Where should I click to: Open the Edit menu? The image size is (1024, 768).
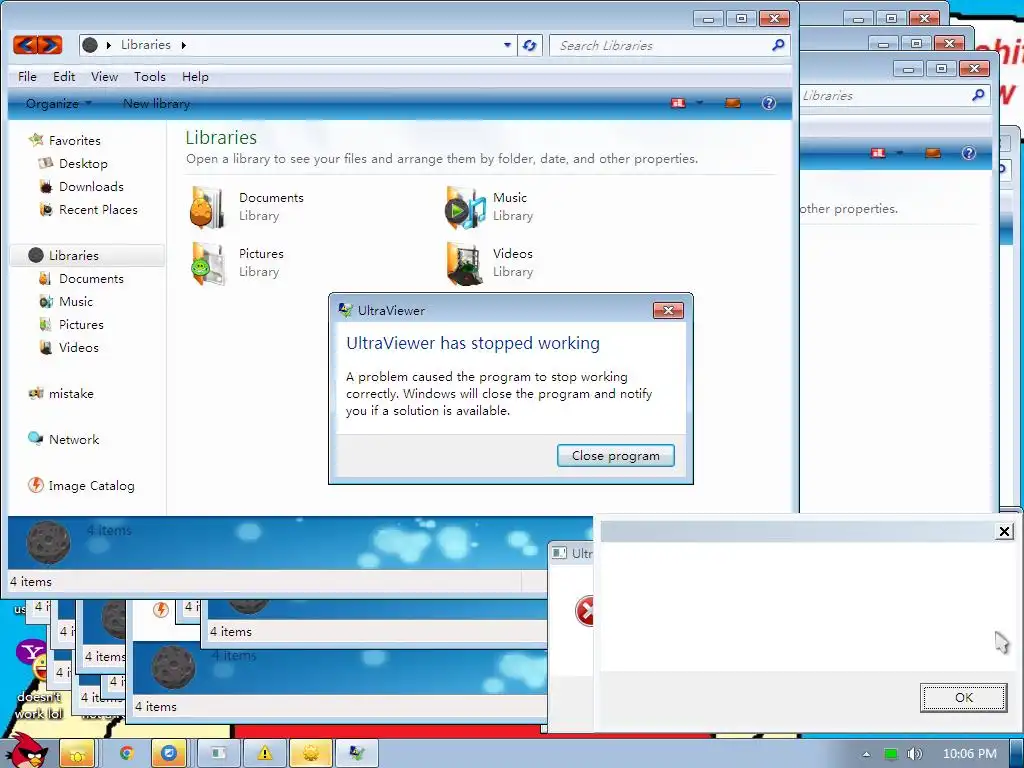click(64, 76)
